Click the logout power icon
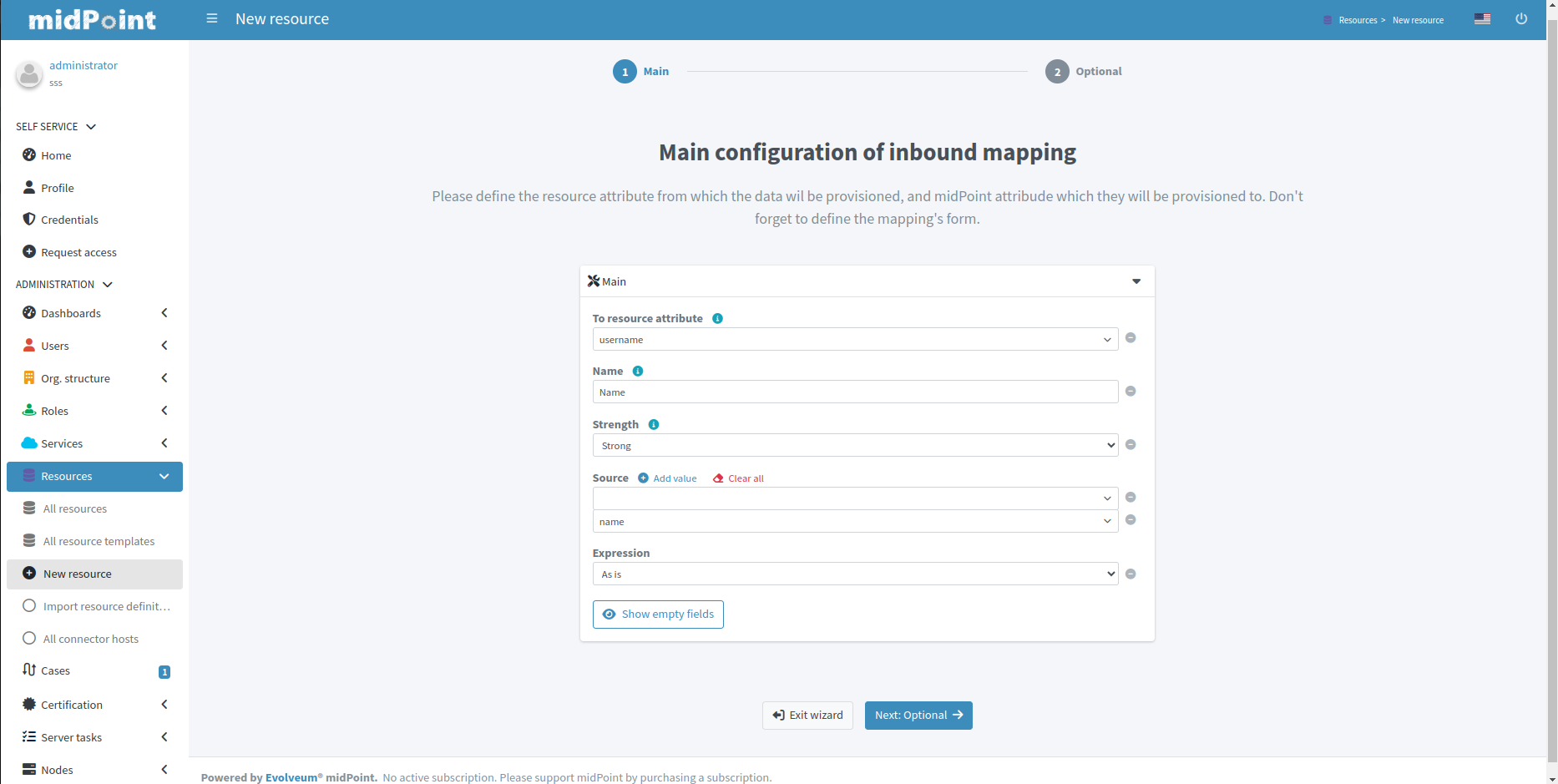The image size is (1558, 784). (x=1521, y=19)
